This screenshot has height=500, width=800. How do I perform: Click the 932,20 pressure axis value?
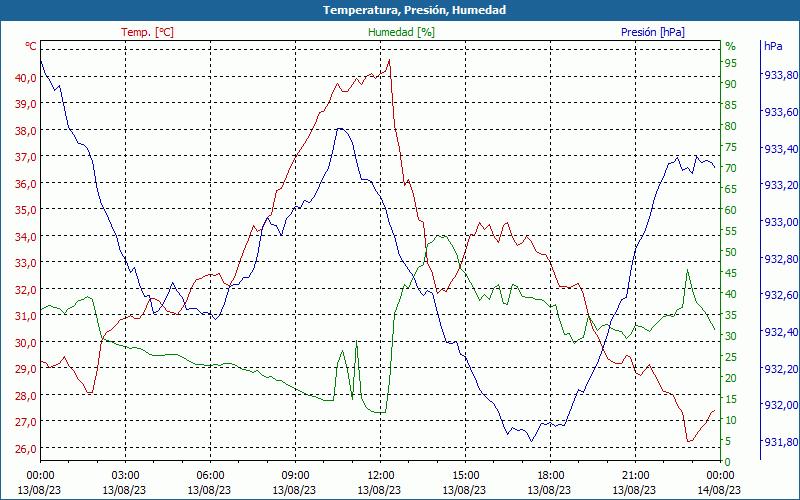point(781,368)
